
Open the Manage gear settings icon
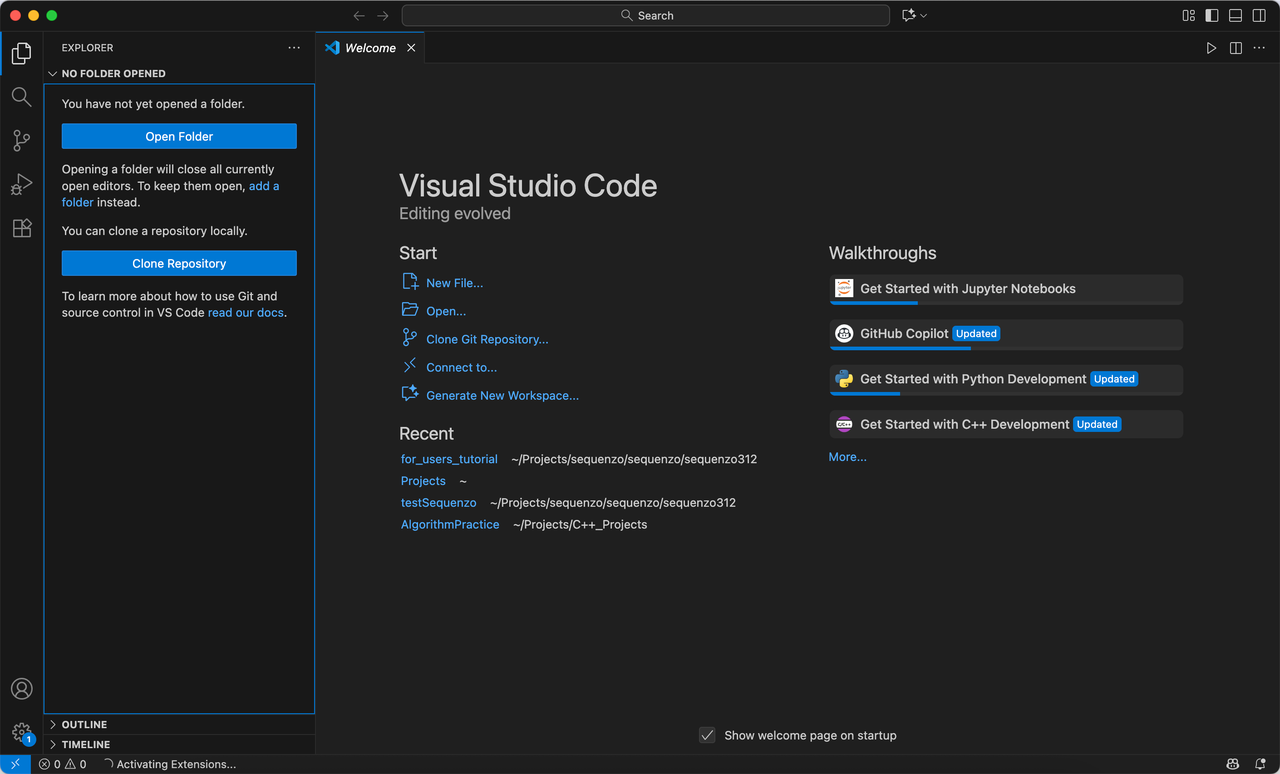pos(21,732)
